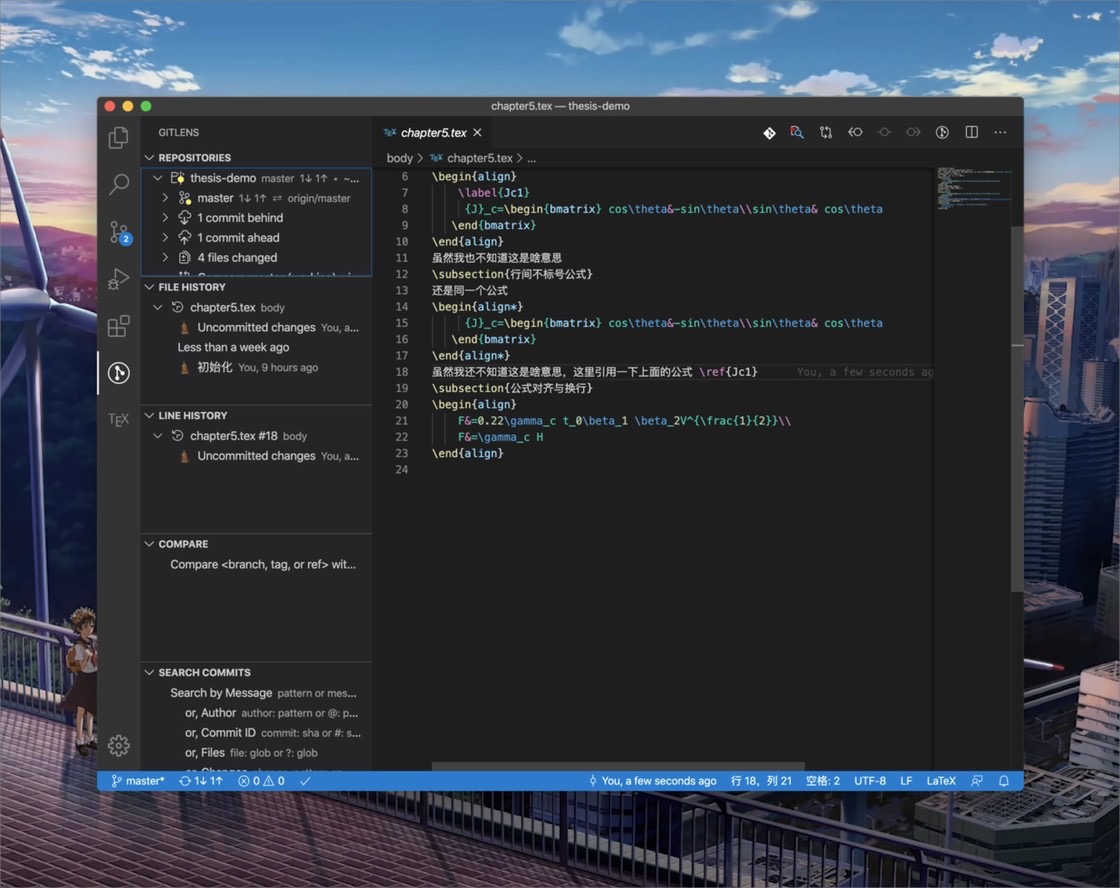Screen dimensions: 1120x888
Task: Click the commit circle icon in editor toolbar
Action: click(884, 132)
